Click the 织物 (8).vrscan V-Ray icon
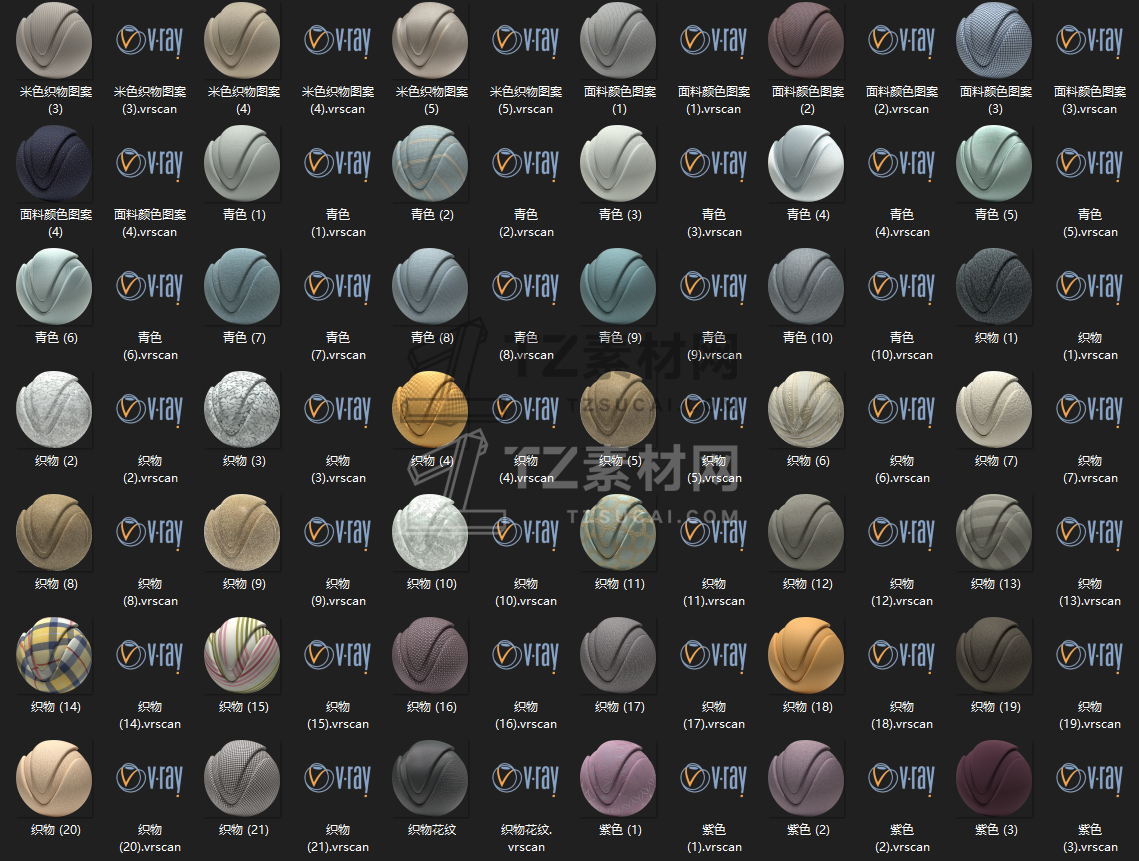The width and height of the screenshot is (1139, 861). tap(150, 533)
